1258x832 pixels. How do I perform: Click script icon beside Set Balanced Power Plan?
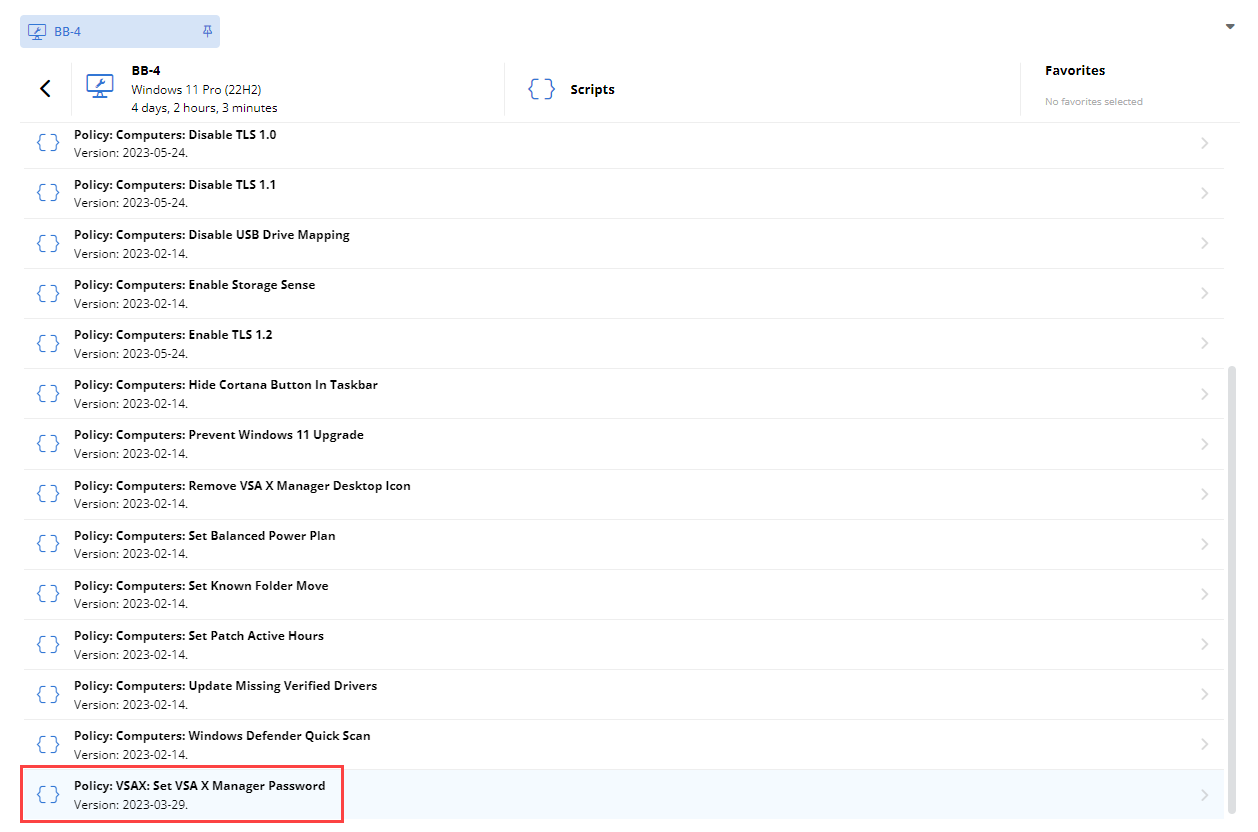(48, 543)
